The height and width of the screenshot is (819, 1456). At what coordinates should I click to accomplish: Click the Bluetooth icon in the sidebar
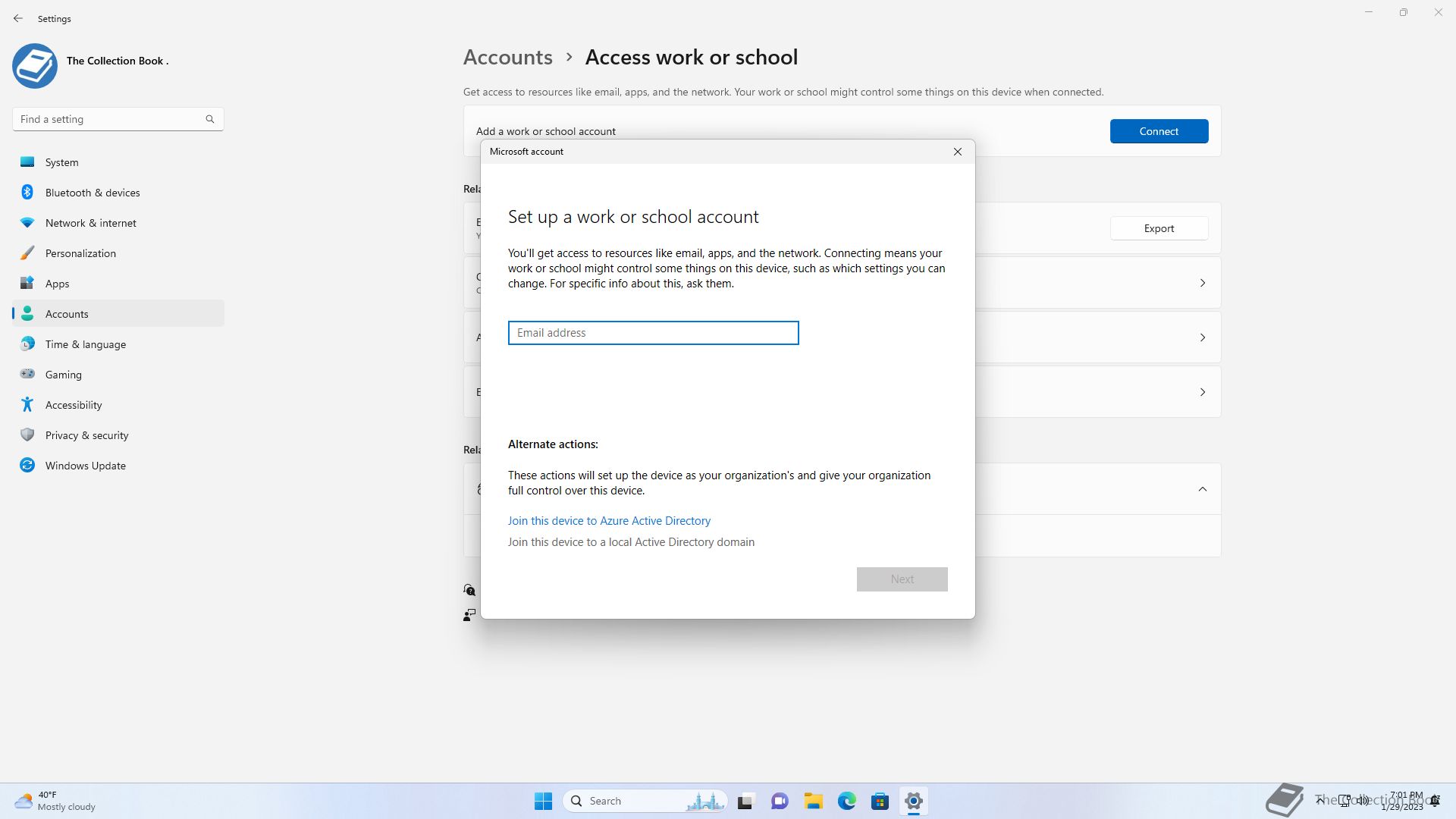pyautogui.click(x=27, y=192)
